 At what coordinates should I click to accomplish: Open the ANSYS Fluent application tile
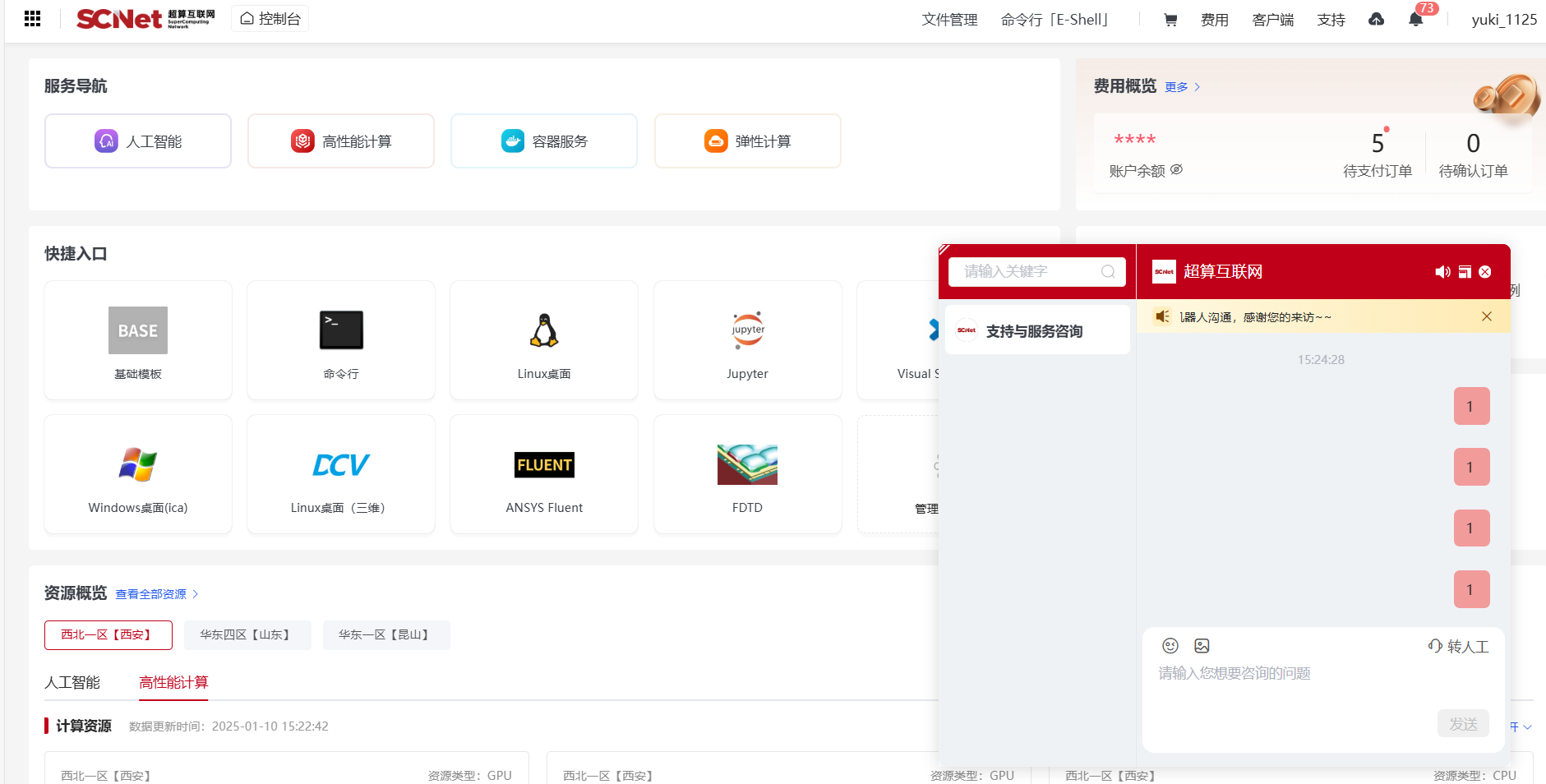(544, 474)
